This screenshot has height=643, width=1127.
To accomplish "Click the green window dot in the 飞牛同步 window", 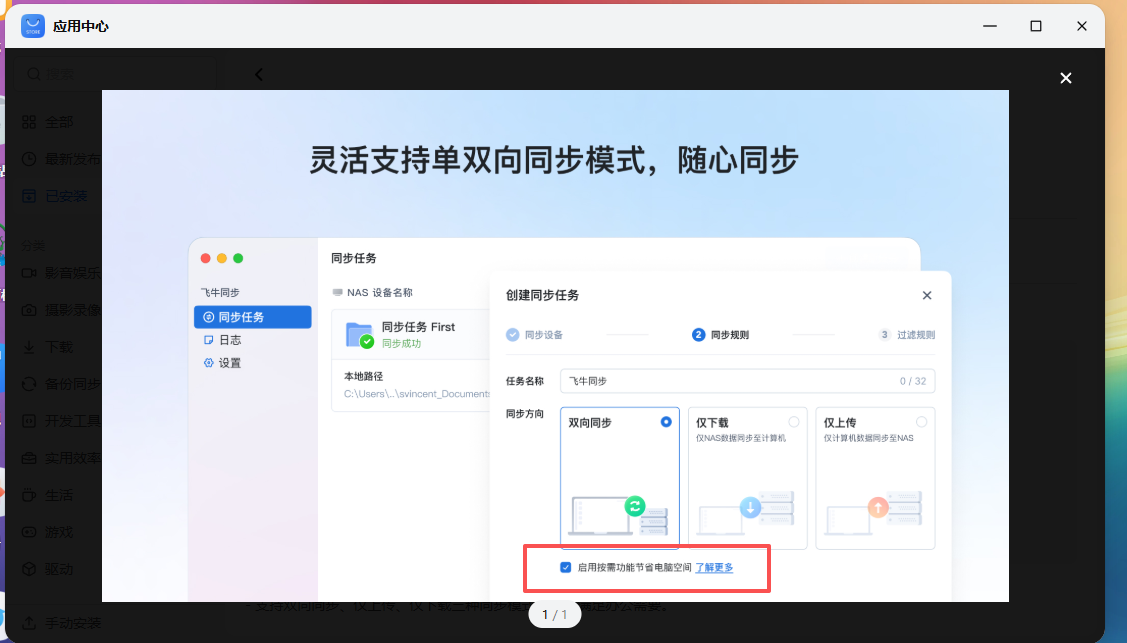I will [238, 259].
